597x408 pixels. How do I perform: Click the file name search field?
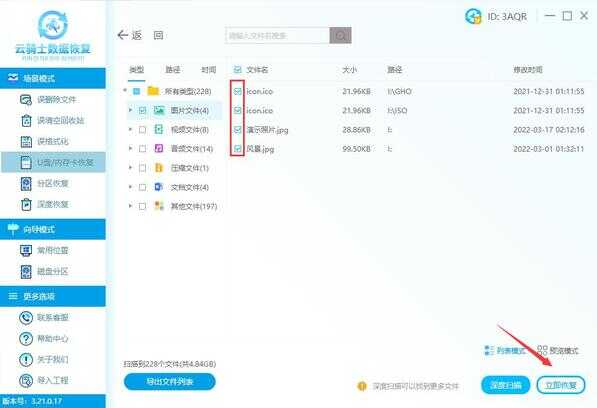(x=278, y=35)
